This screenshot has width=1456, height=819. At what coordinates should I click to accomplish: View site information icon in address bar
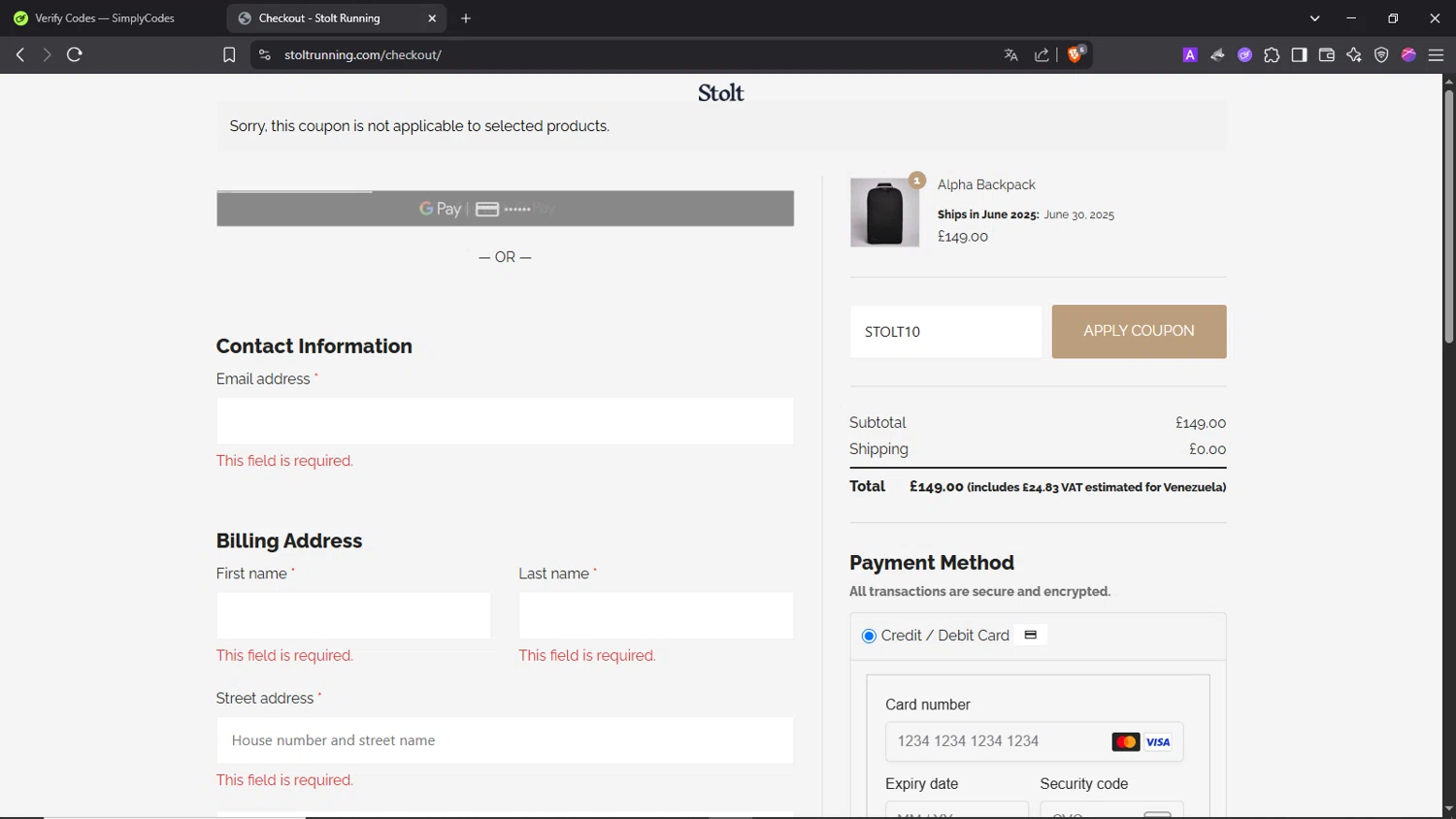[x=264, y=55]
